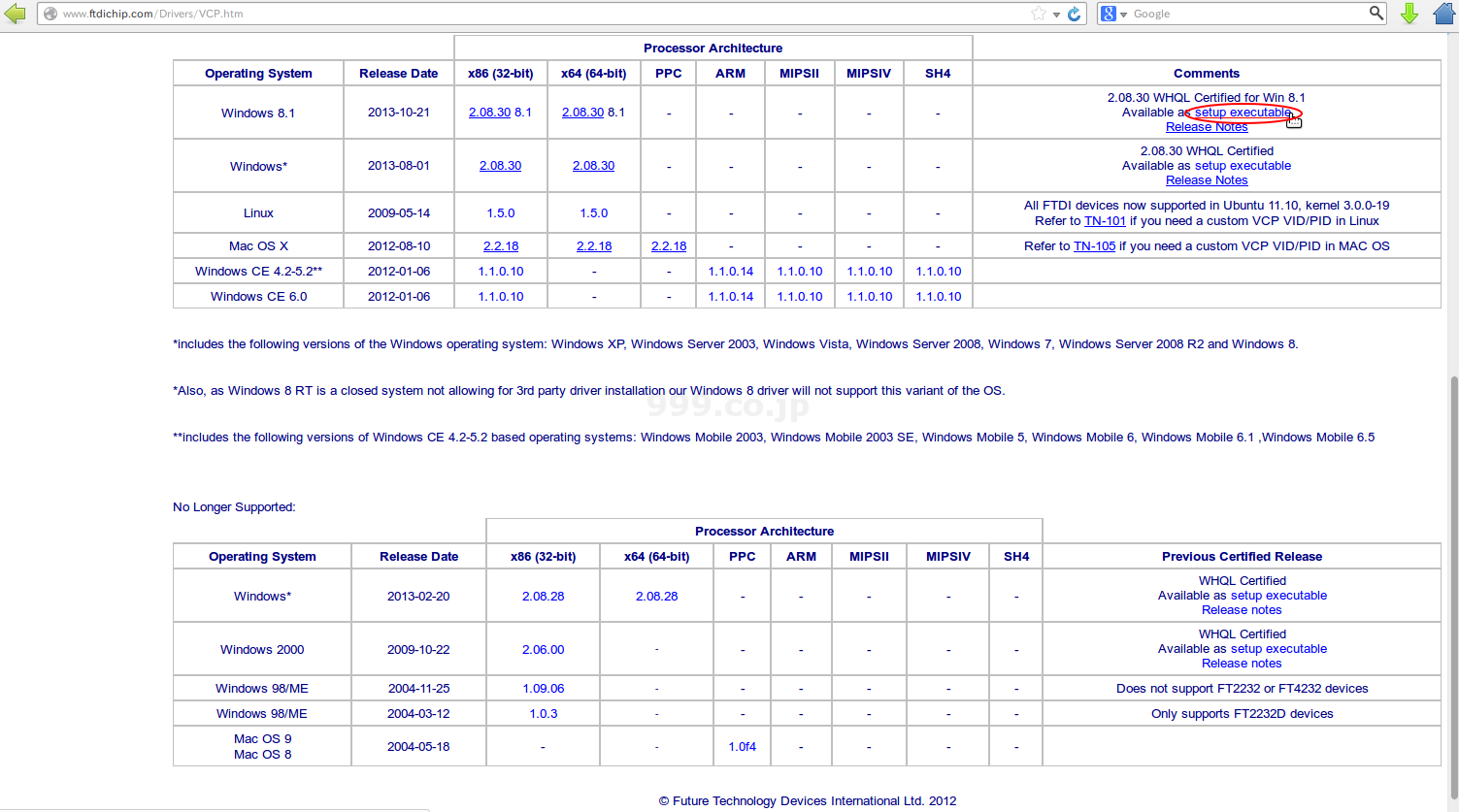Open x86 2.08.30 driver for Windows 8.1
The image size is (1459, 812).
tap(489, 113)
